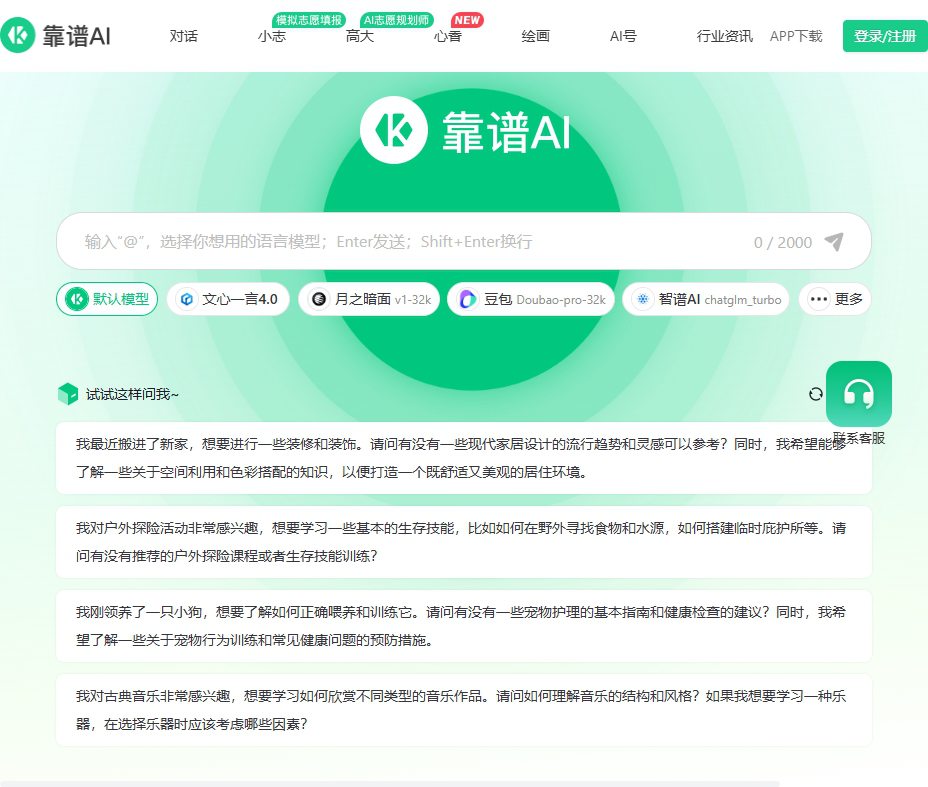
Task: Open the APP下载 link
Action: point(795,36)
